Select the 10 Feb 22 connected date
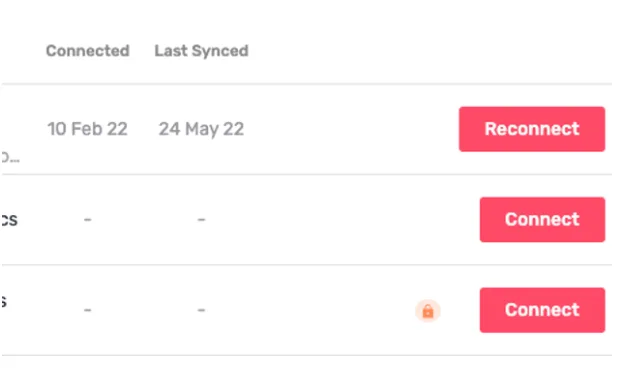 [87, 129]
